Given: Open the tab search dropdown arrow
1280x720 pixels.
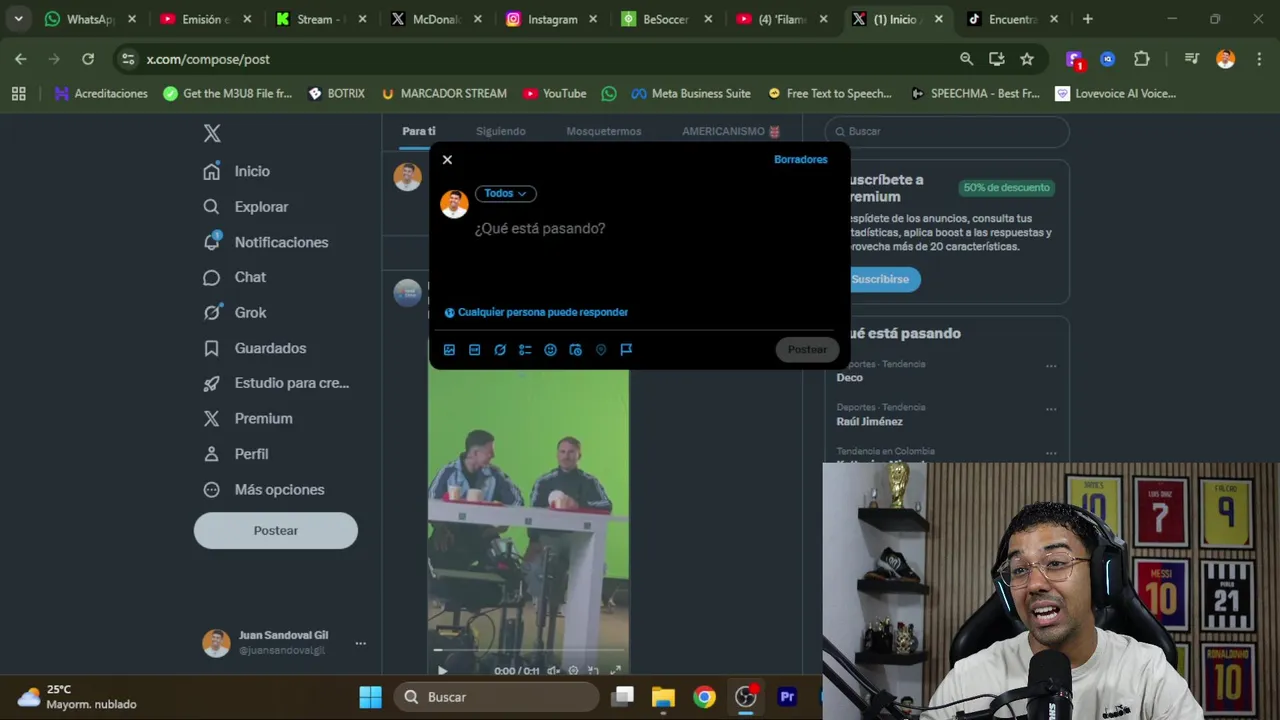Looking at the screenshot, I should click(x=18, y=19).
